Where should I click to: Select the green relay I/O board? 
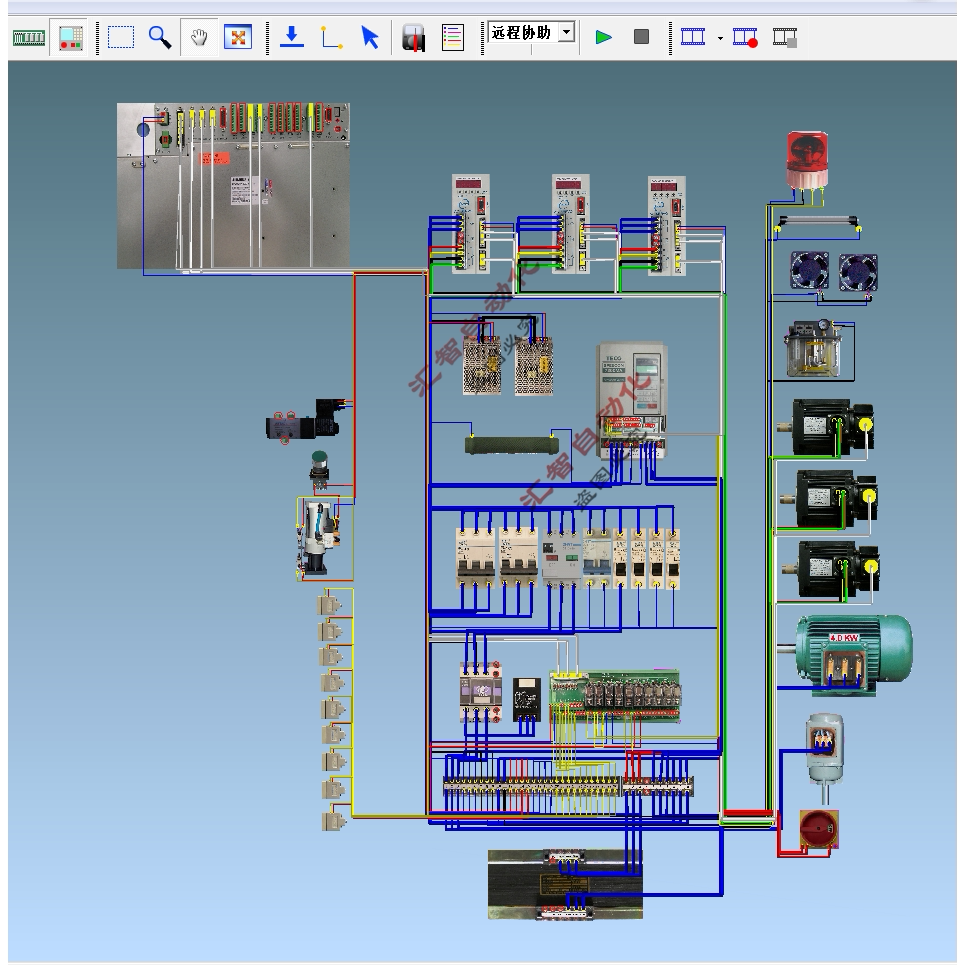(x=615, y=696)
